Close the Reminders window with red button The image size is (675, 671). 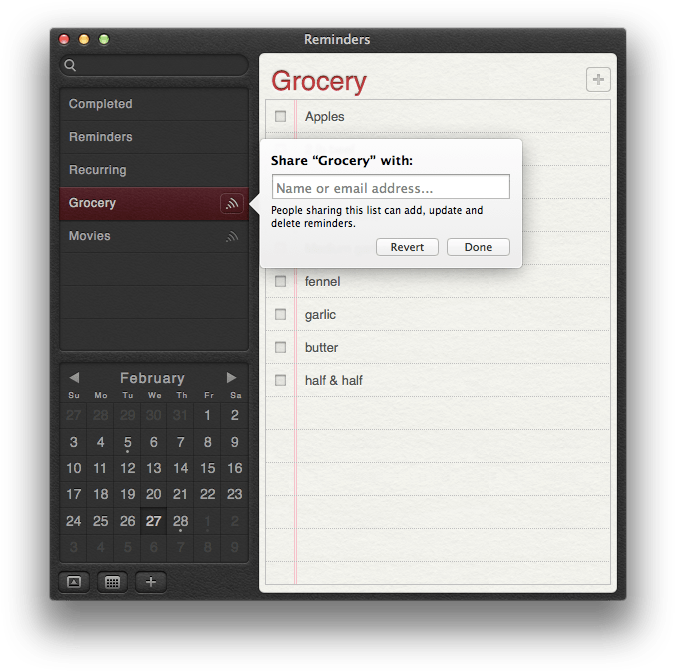tap(64, 39)
